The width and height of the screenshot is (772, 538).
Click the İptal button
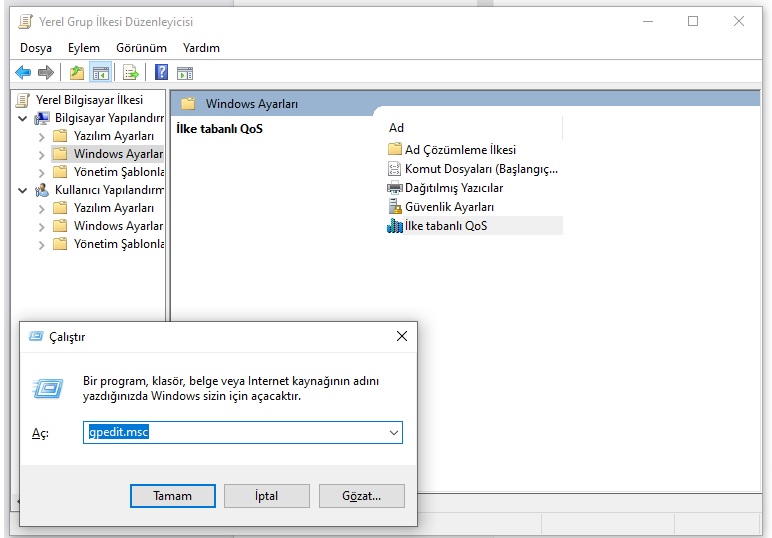[x=266, y=496]
